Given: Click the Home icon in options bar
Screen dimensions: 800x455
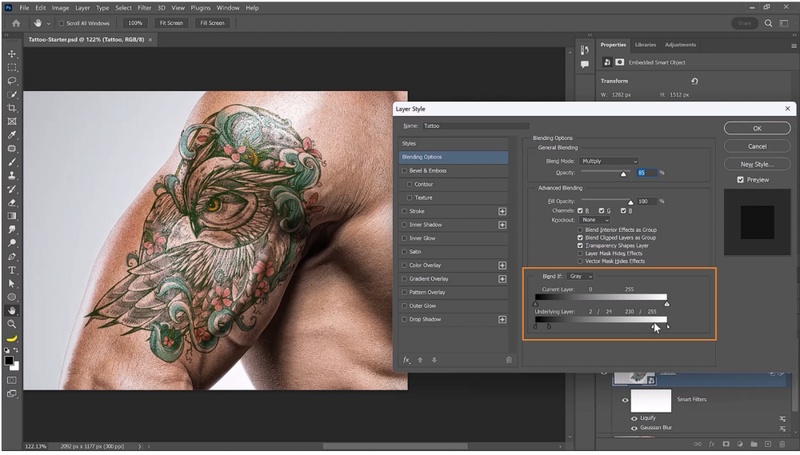Looking at the screenshot, I should (x=16, y=23).
